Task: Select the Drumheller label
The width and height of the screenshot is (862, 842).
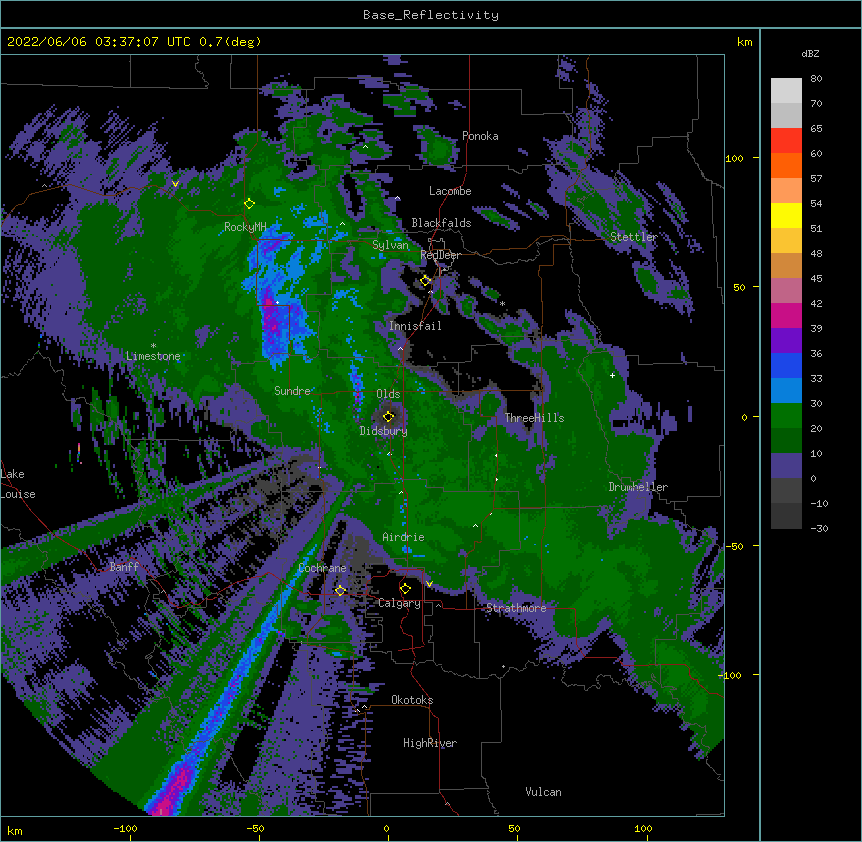Action: (638, 487)
